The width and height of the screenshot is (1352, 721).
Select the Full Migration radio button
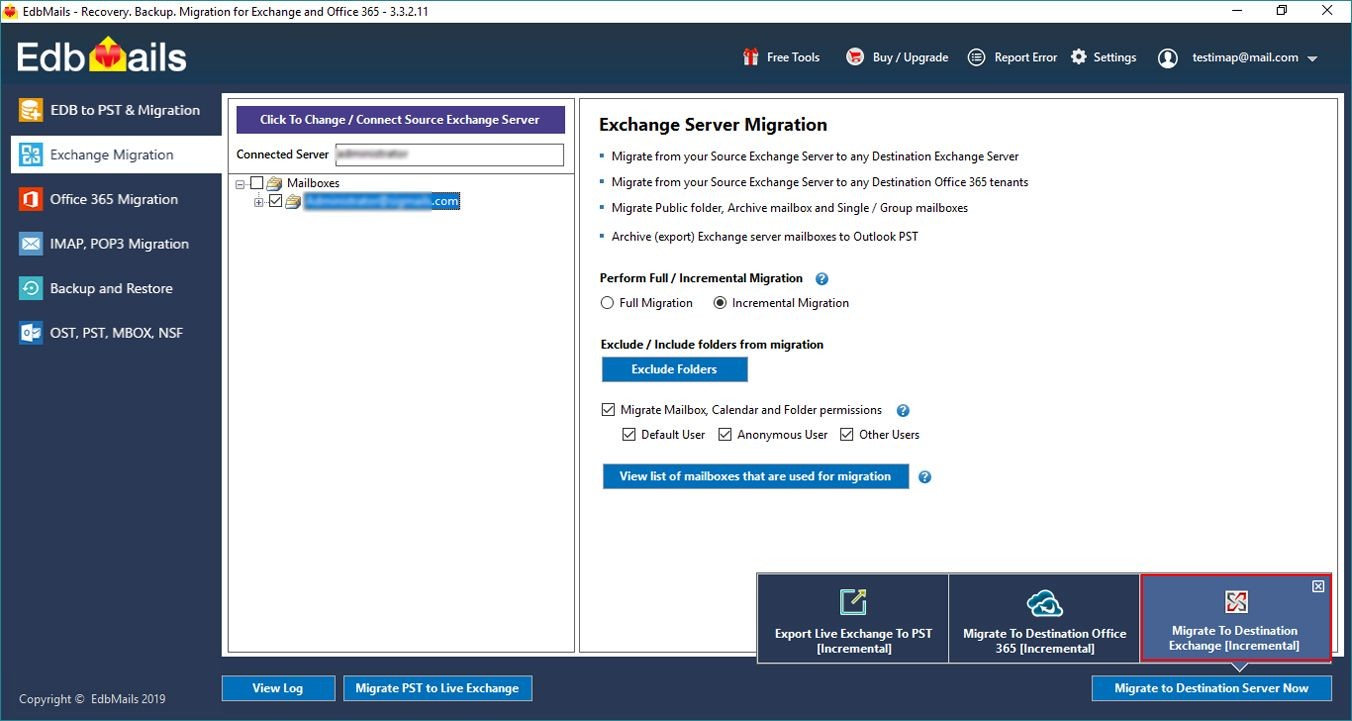tap(607, 303)
